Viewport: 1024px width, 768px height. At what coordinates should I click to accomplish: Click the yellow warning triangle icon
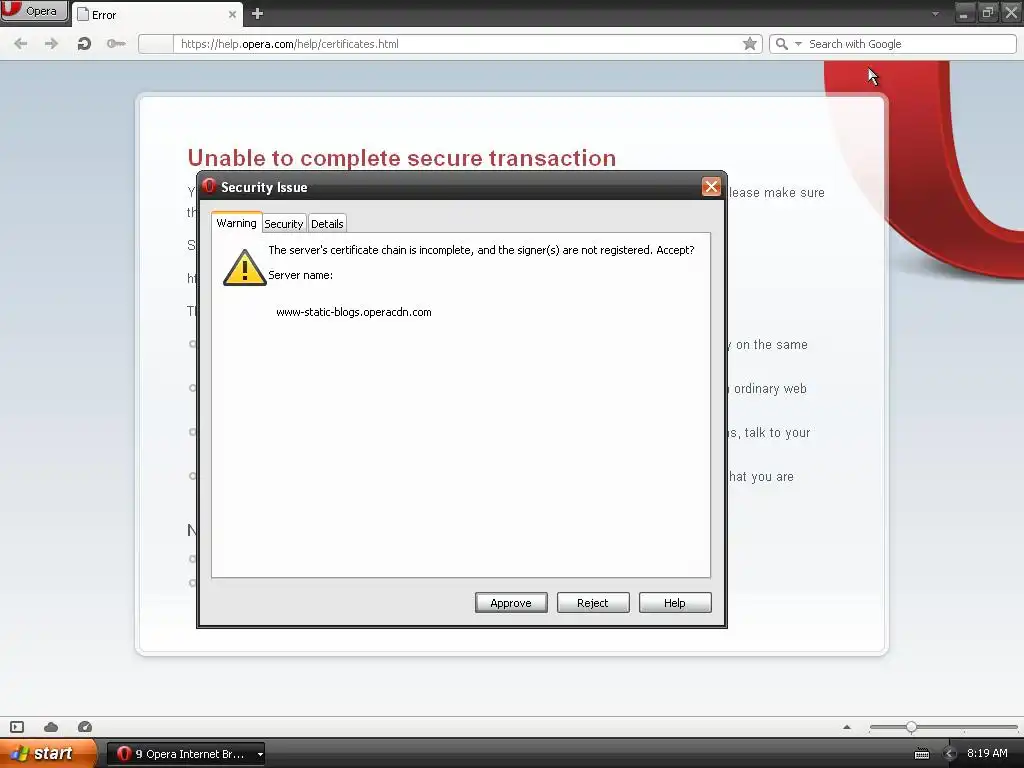pyautogui.click(x=244, y=268)
